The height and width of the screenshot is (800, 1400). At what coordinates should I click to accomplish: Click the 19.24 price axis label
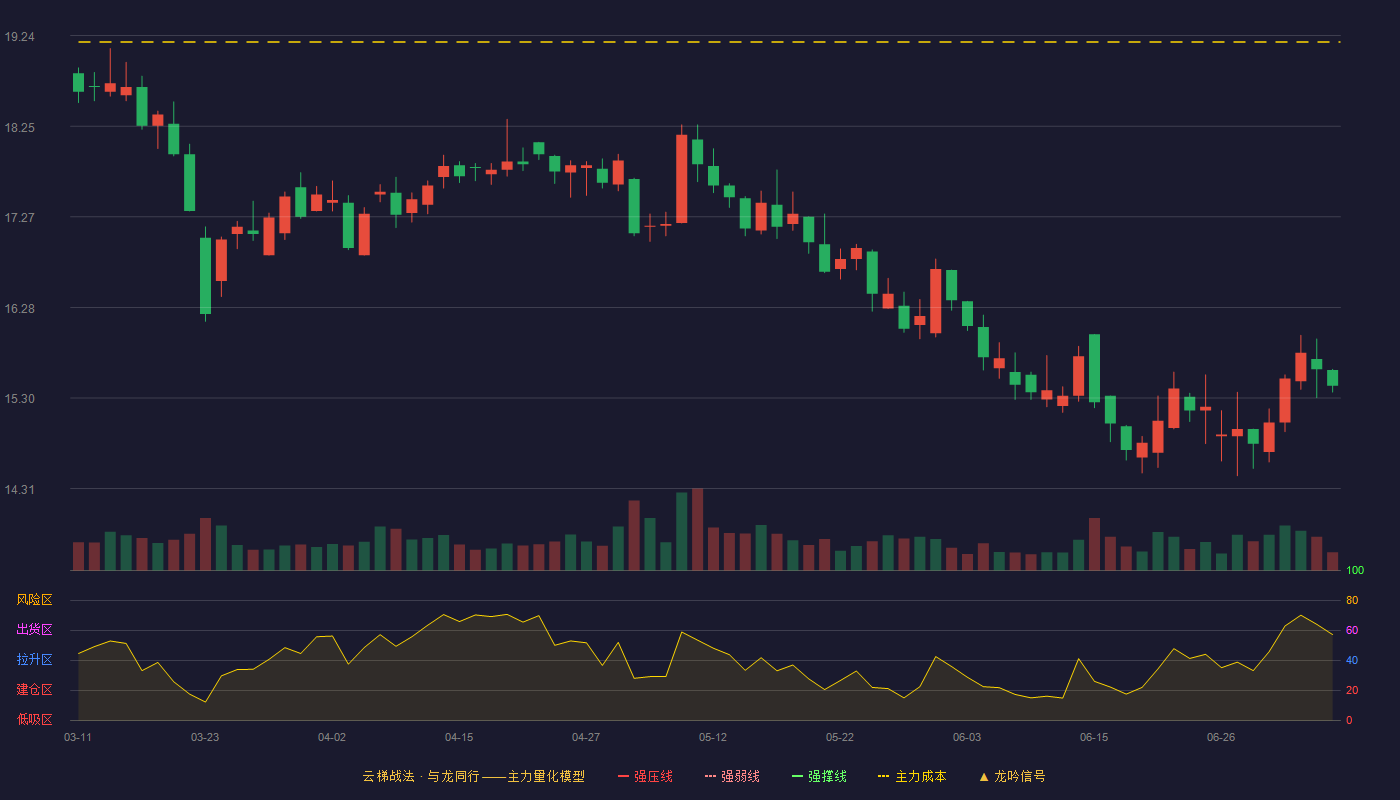pos(19,37)
